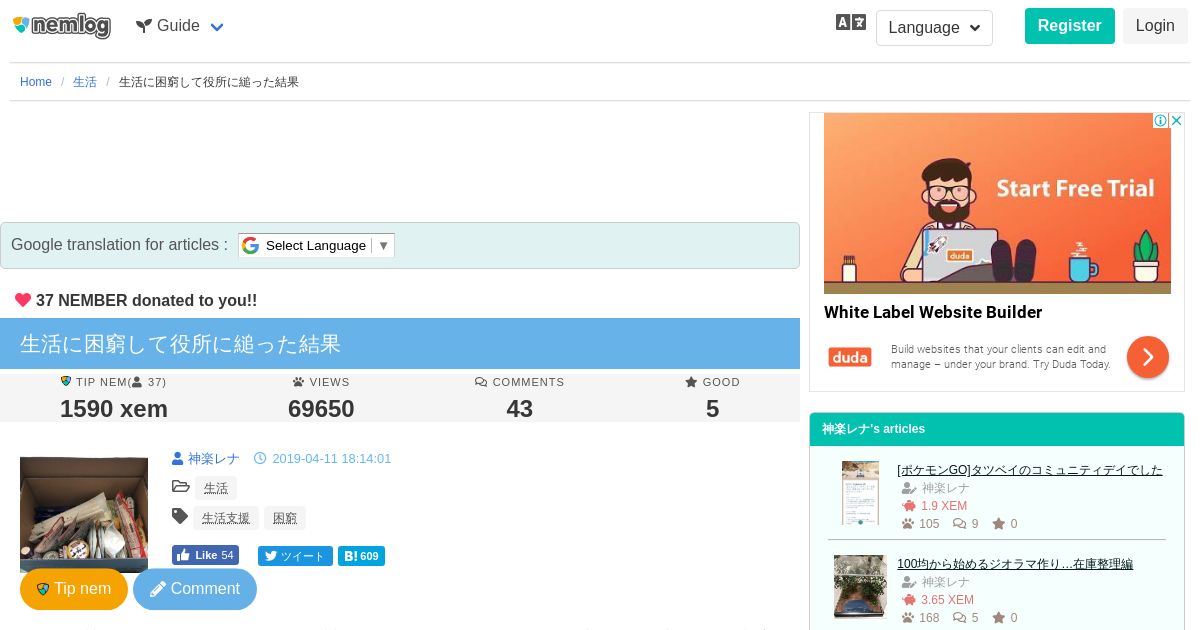
Task: Open the Guide menu
Action: (x=180, y=26)
